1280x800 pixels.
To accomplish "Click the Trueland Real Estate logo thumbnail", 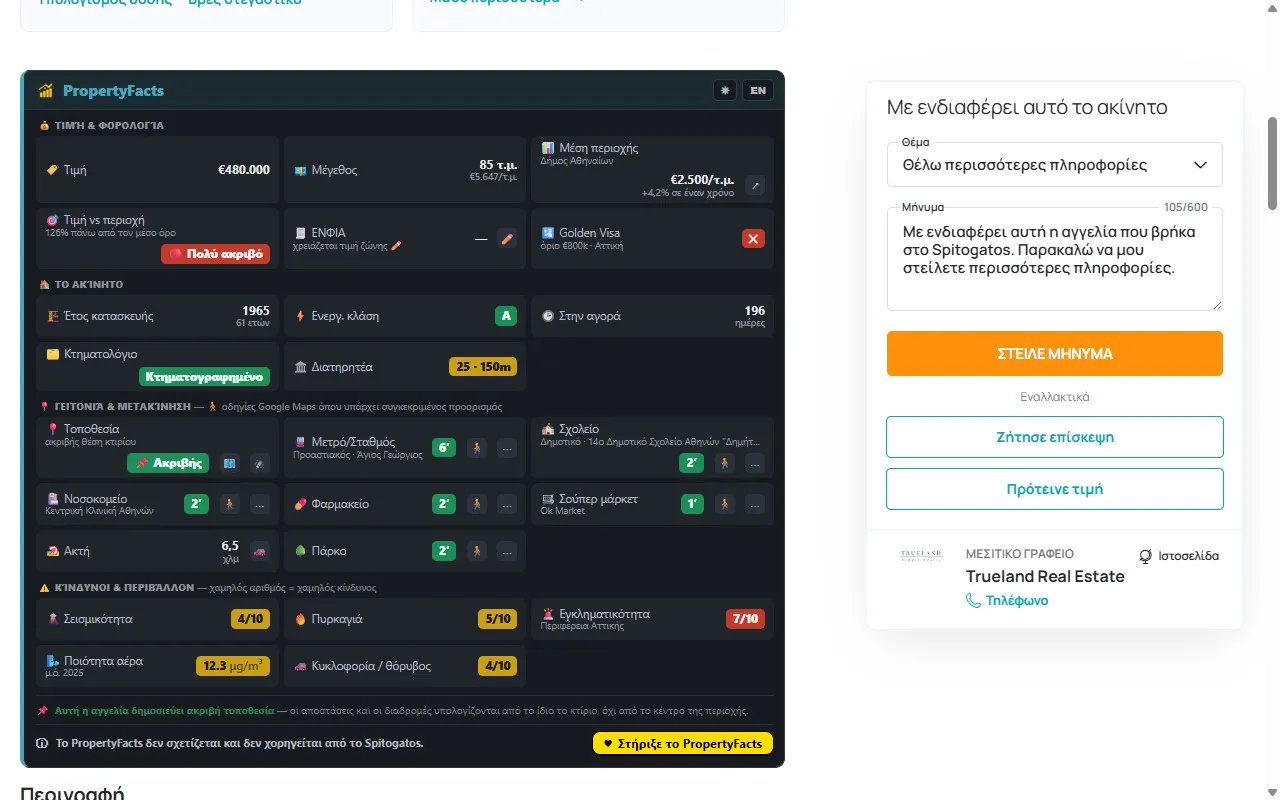I will pyautogui.click(x=921, y=555).
